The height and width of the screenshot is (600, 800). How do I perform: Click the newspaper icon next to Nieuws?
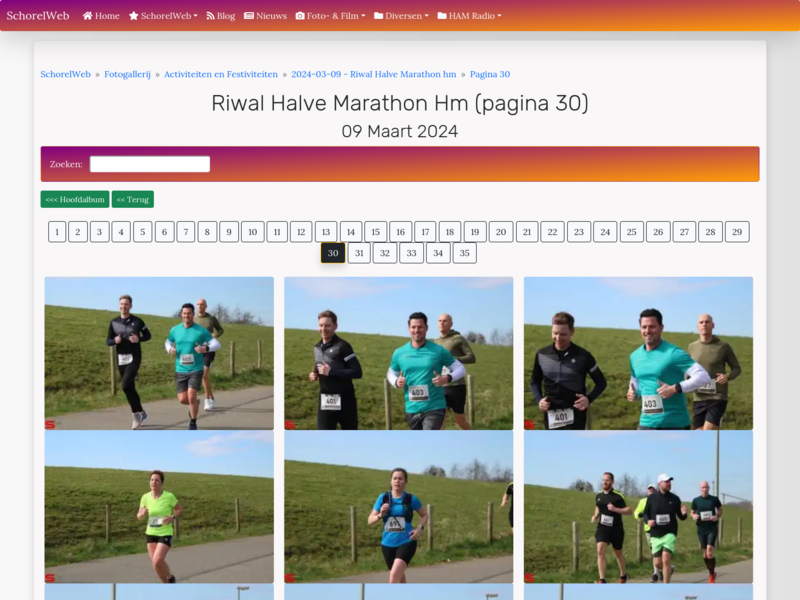(248, 16)
